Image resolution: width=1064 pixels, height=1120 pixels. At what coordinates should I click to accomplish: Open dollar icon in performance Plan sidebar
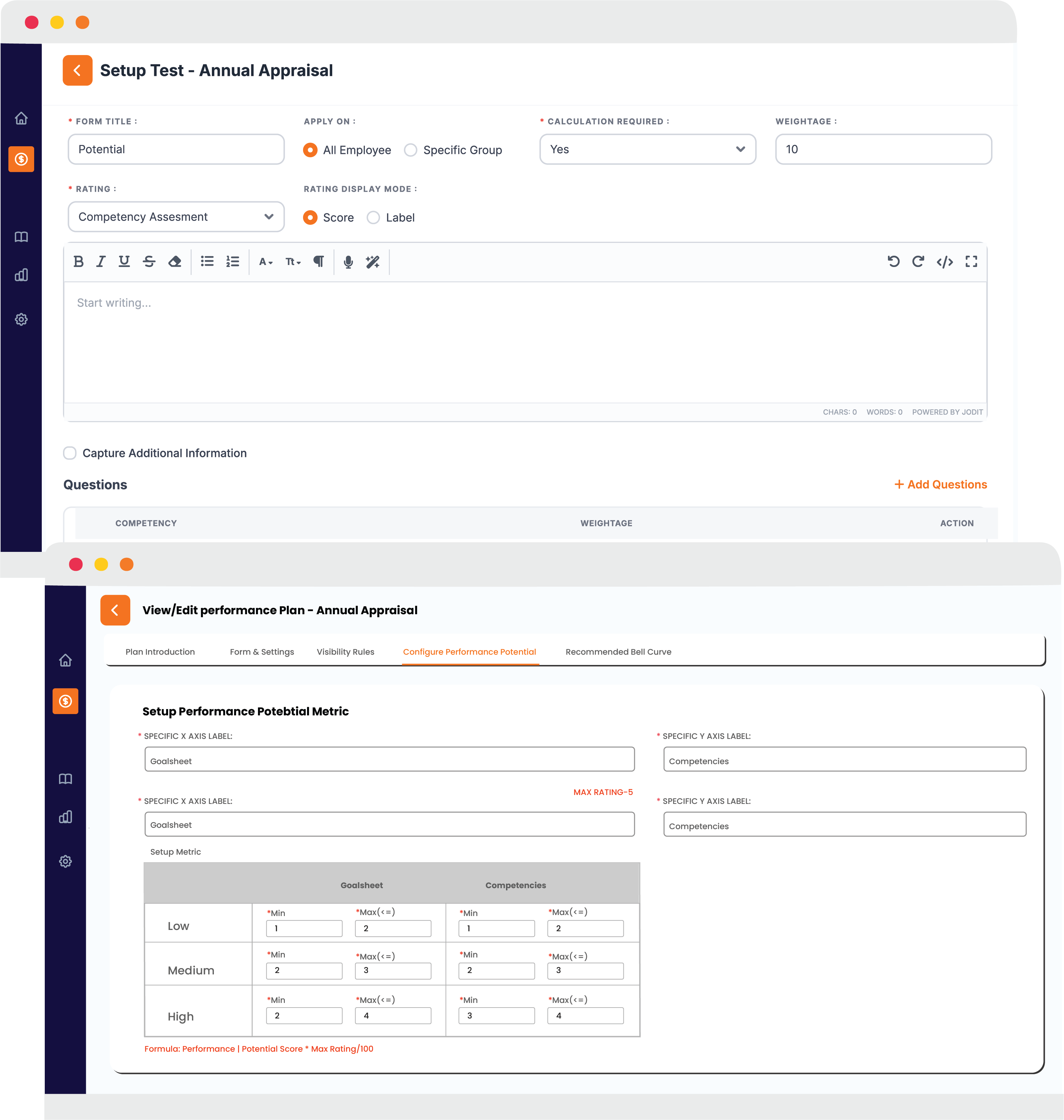tap(65, 701)
